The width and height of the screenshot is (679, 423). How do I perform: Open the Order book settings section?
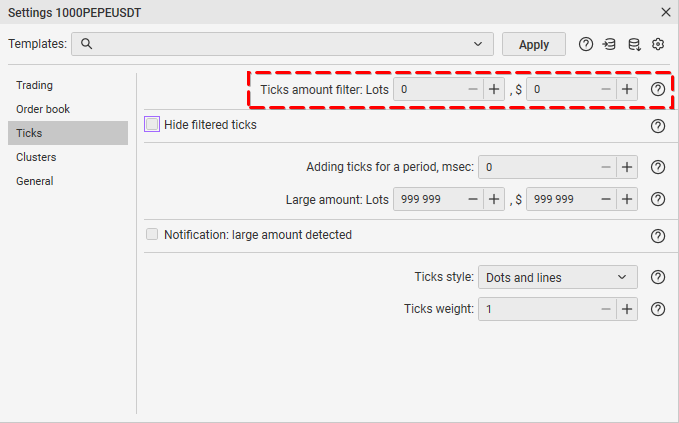pyautogui.click(x=68, y=109)
